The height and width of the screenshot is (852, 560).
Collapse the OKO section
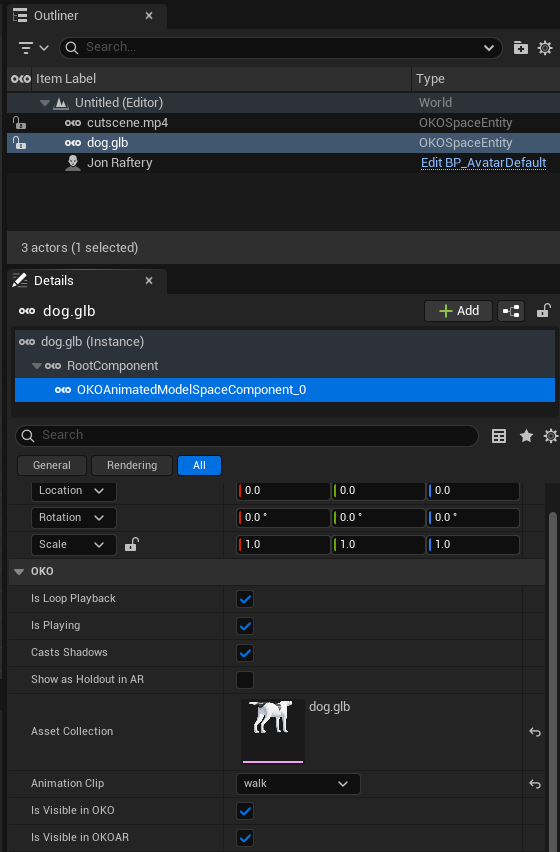point(19,572)
